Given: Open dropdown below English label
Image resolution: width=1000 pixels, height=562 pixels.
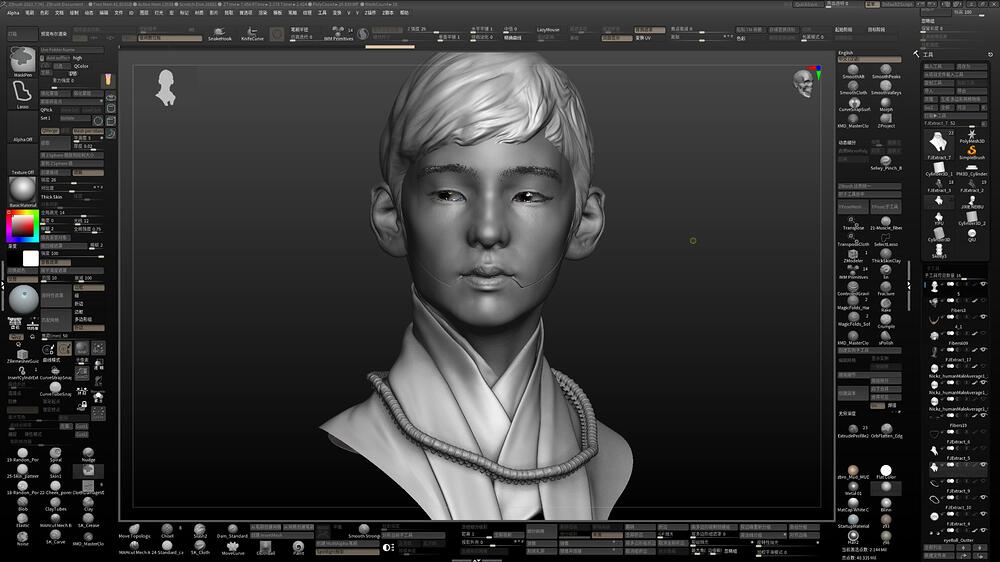Looking at the screenshot, I should coord(869,59).
